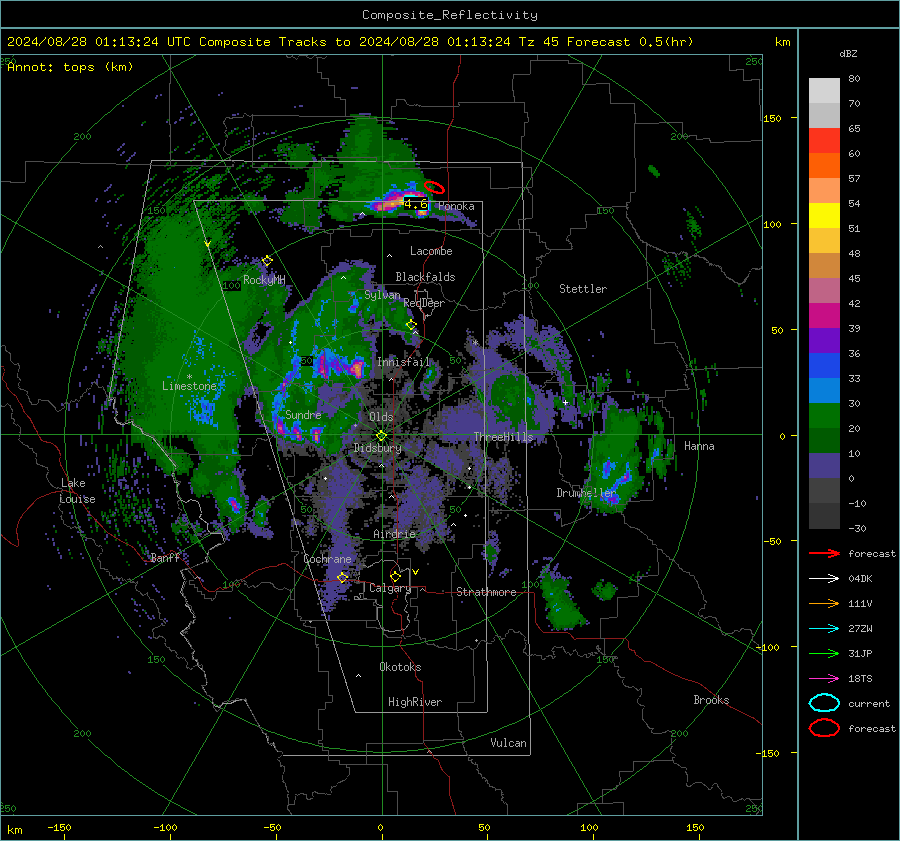Viewport: 900px width, 841px height.
Task: Click the RedDeer city label
Action: [424, 303]
